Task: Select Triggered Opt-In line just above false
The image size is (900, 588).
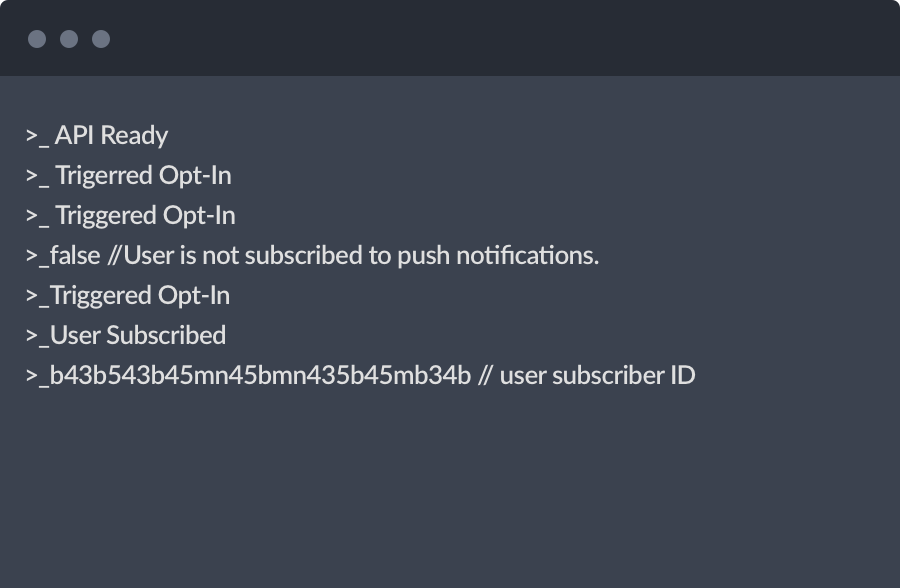Action: (x=131, y=216)
